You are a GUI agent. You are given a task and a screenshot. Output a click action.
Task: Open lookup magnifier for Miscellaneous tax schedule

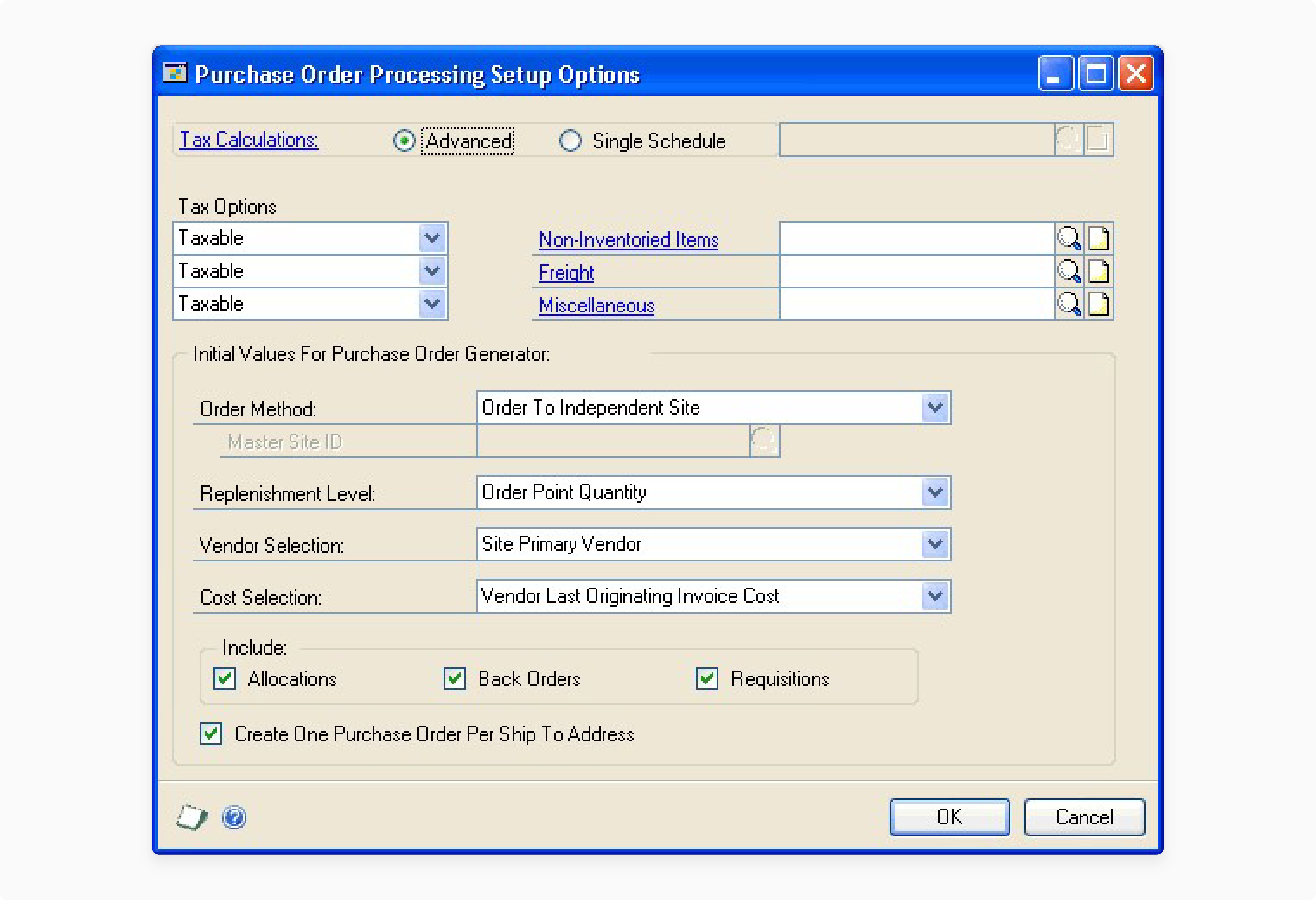click(x=1069, y=304)
